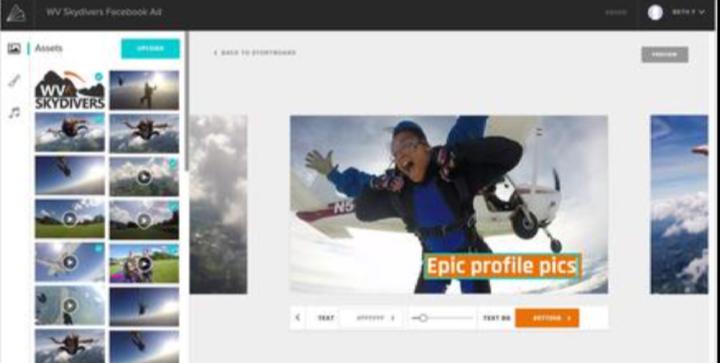This screenshot has height=363, width=720.
Task: Click Back to Storyboard link
Action: coord(255,53)
